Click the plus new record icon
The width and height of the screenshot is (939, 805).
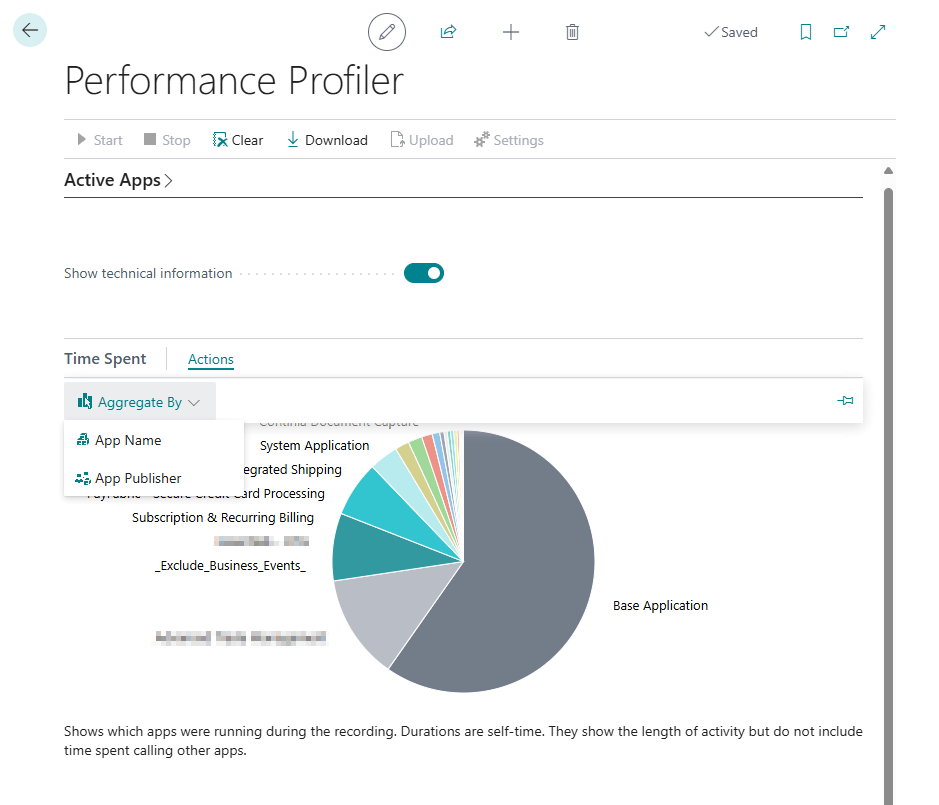511,32
